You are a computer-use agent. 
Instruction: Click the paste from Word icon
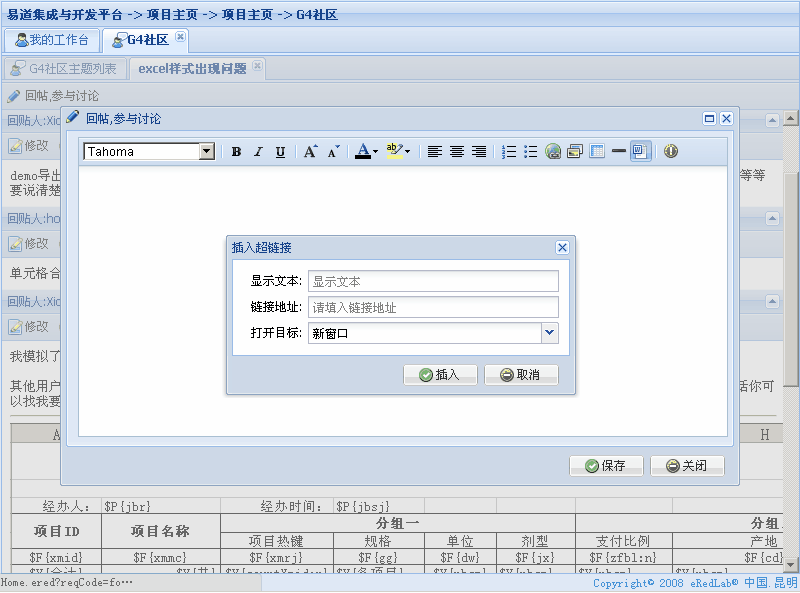pos(640,152)
